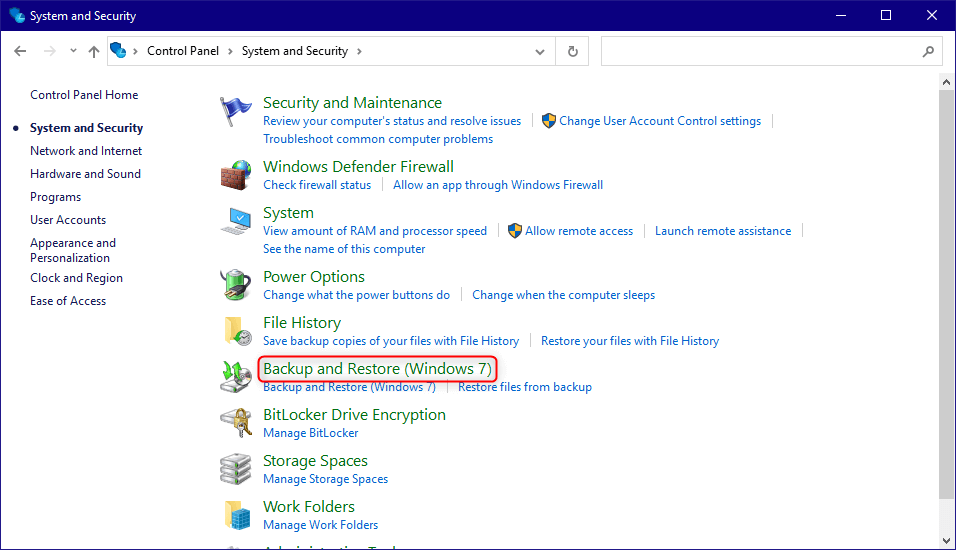Open User Accounts in sidebar
Viewport: 956px width, 550px height.
[x=68, y=220]
